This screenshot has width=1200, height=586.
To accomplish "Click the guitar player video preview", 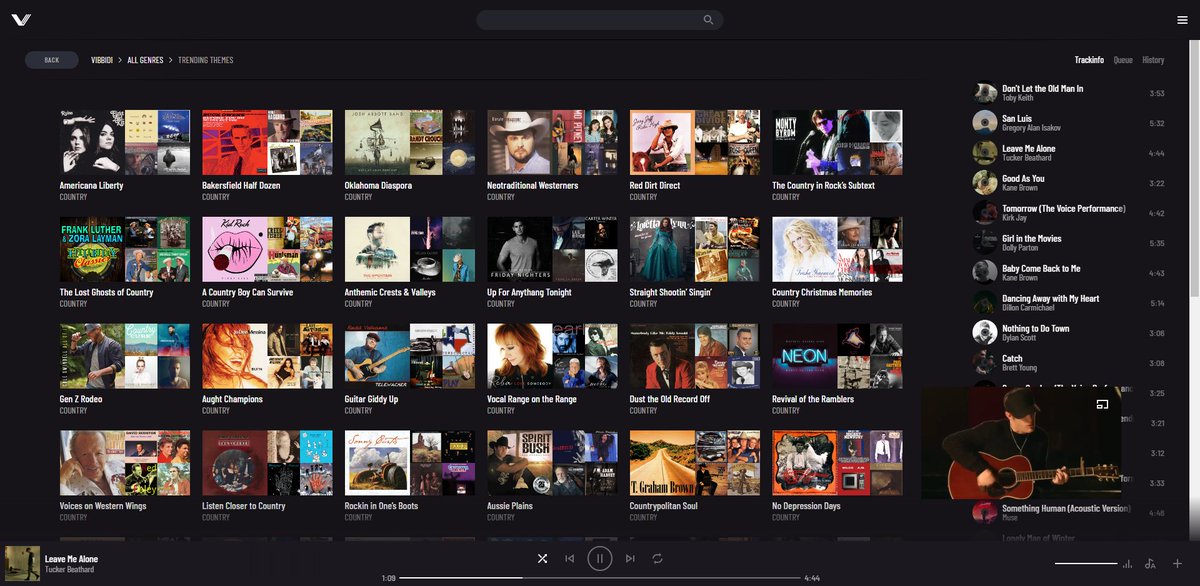I will click(x=1021, y=443).
